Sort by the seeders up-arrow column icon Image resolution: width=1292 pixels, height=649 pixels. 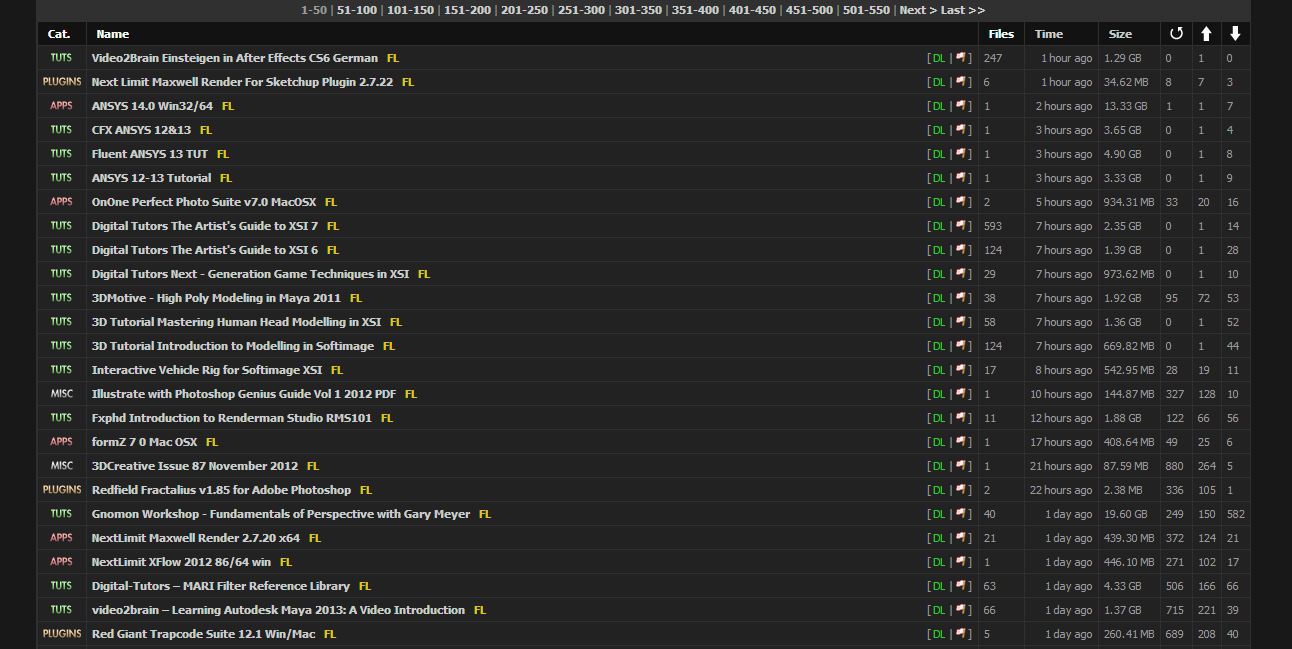pos(1206,34)
